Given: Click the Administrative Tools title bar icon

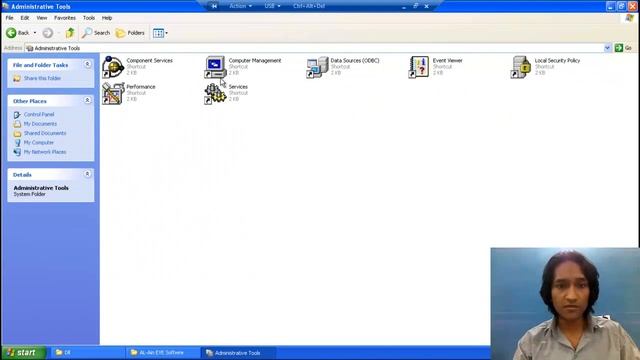Looking at the screenshot, I should pyautogui.click(x=5, y=6).
